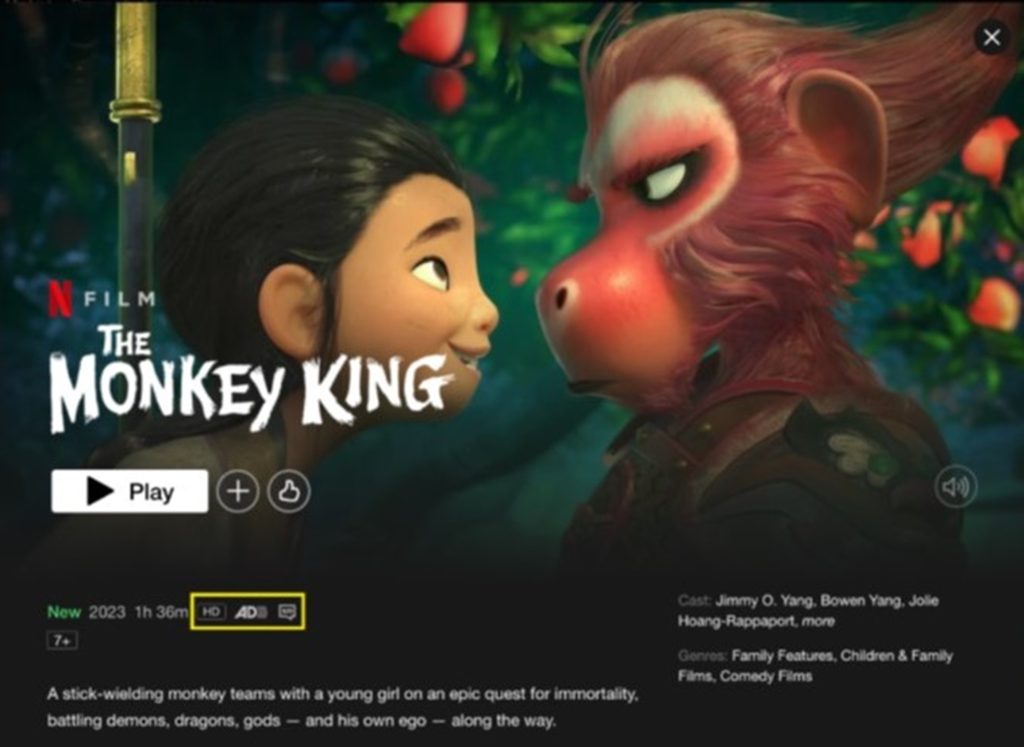Rate the film with thumbs up icon

point(289,491)
